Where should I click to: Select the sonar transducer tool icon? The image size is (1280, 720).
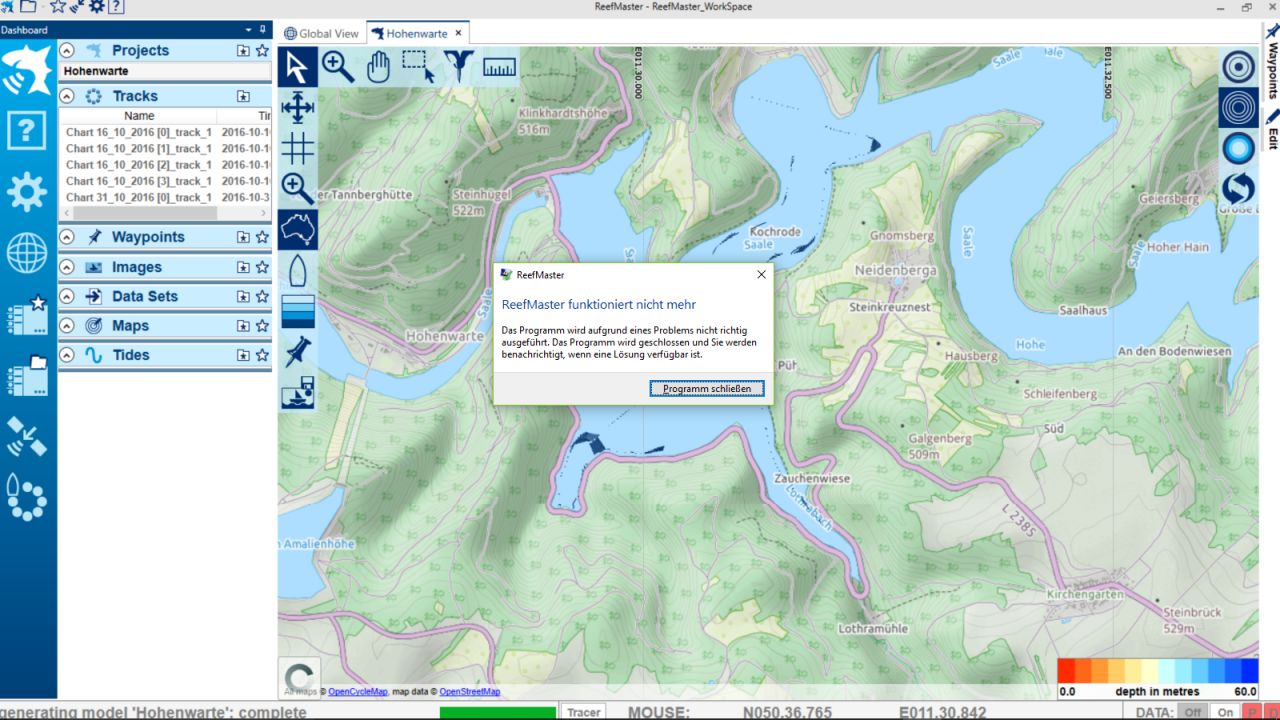(459, 67)
